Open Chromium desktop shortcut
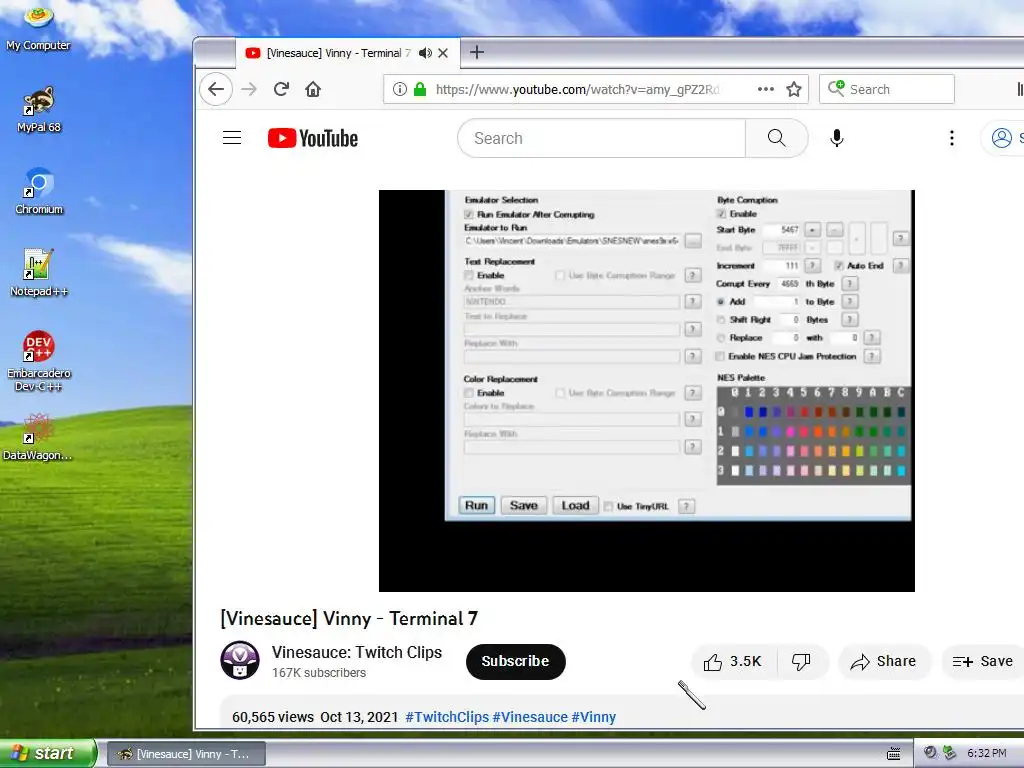This screenshot has height=768, width=1024. pos(39,192)
